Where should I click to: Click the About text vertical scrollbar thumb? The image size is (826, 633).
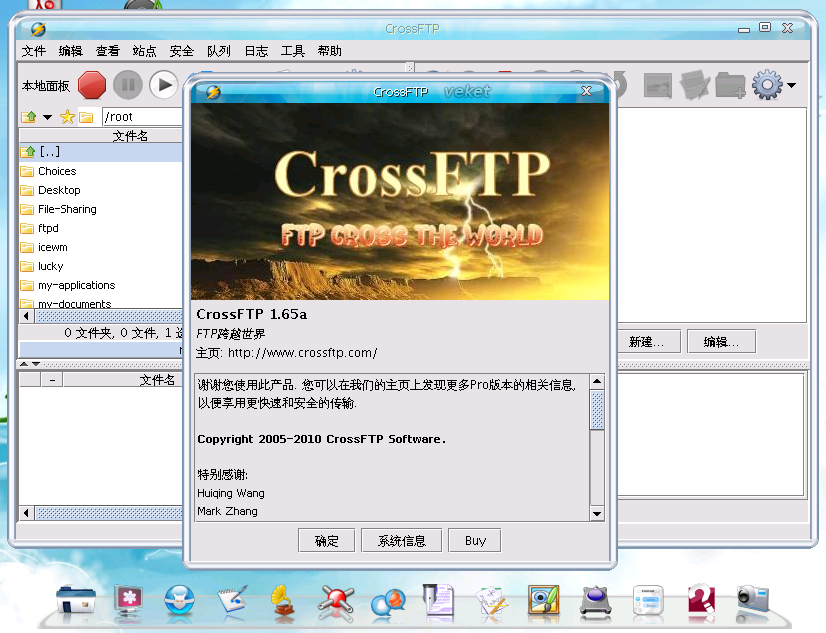[x=597, y=410]
